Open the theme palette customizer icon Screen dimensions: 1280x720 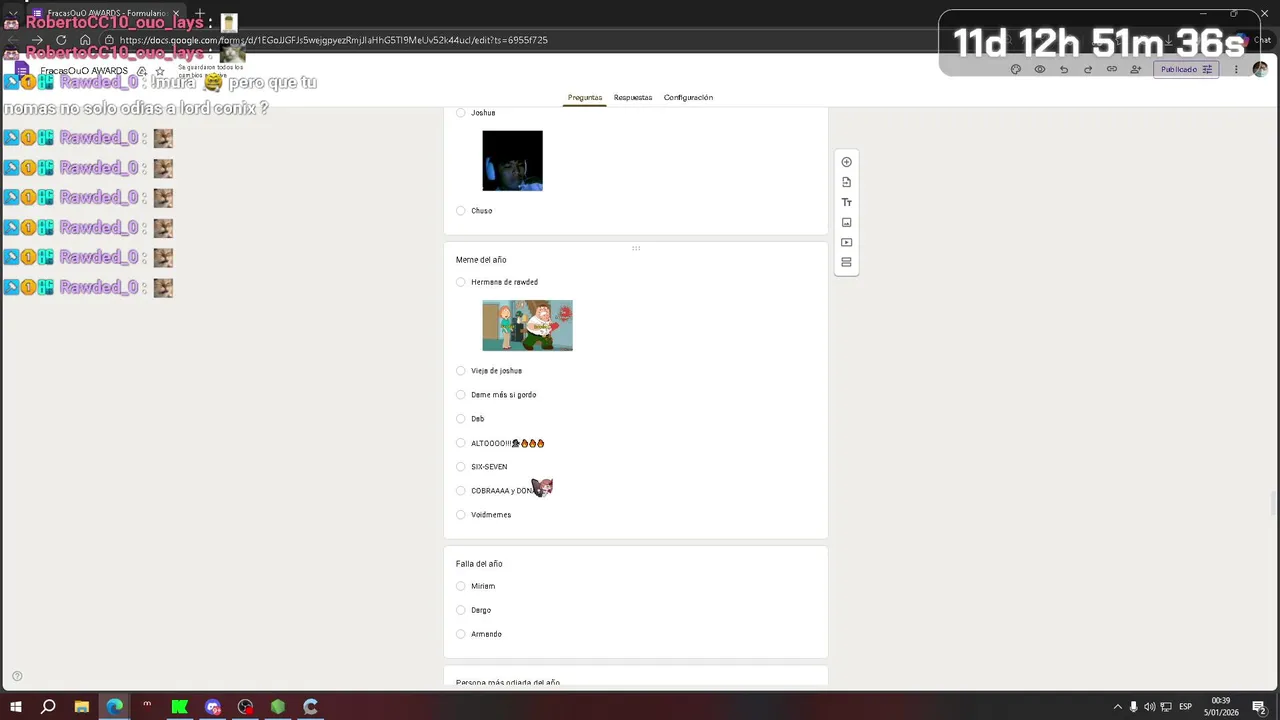click(x=1016, y=70)
